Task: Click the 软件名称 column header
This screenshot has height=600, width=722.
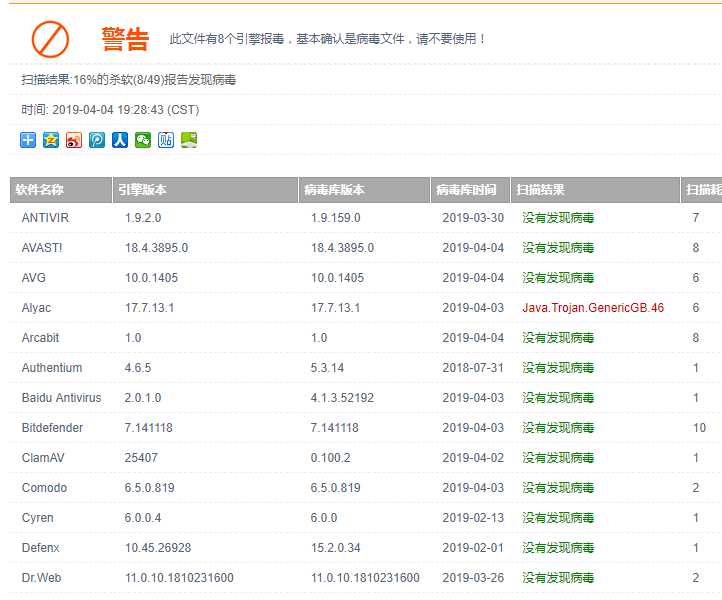Action: click(x=61, y=190)
